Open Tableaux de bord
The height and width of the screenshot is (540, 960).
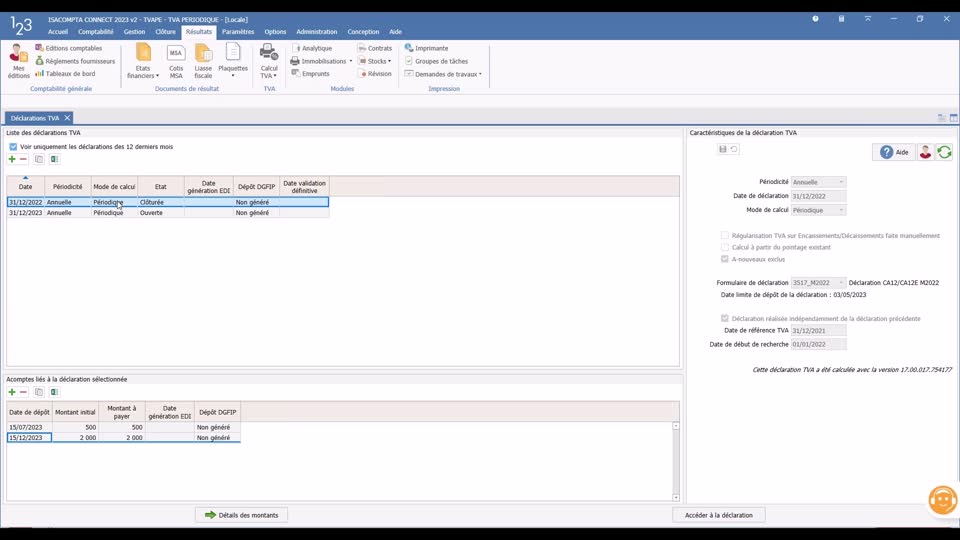pos(65,73)
